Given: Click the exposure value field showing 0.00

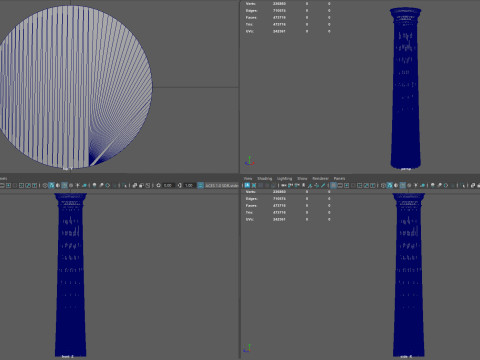Looking at the screenshot, I should [168, 185].
